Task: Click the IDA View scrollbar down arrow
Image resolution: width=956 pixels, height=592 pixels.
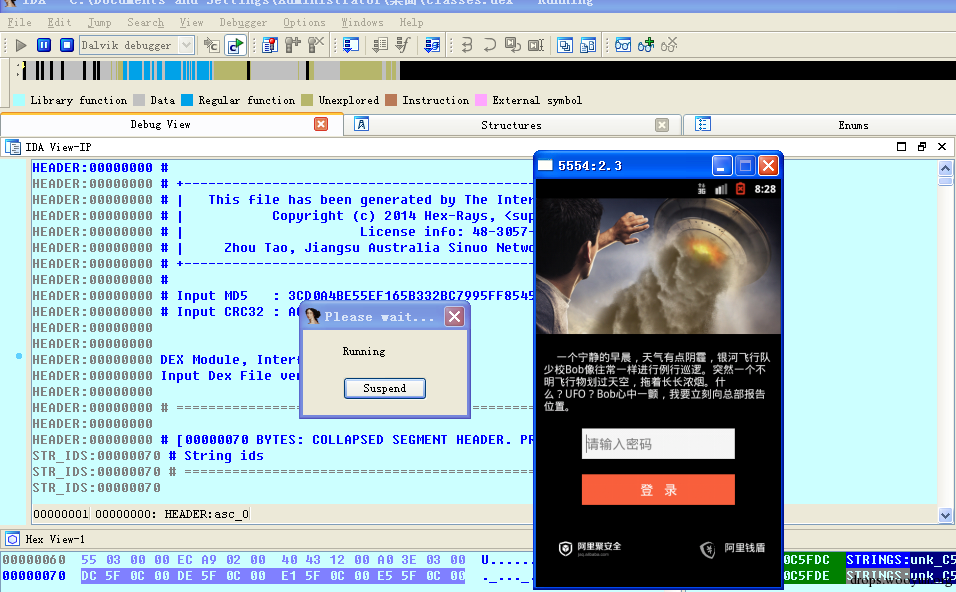Action: pos(945,515)
